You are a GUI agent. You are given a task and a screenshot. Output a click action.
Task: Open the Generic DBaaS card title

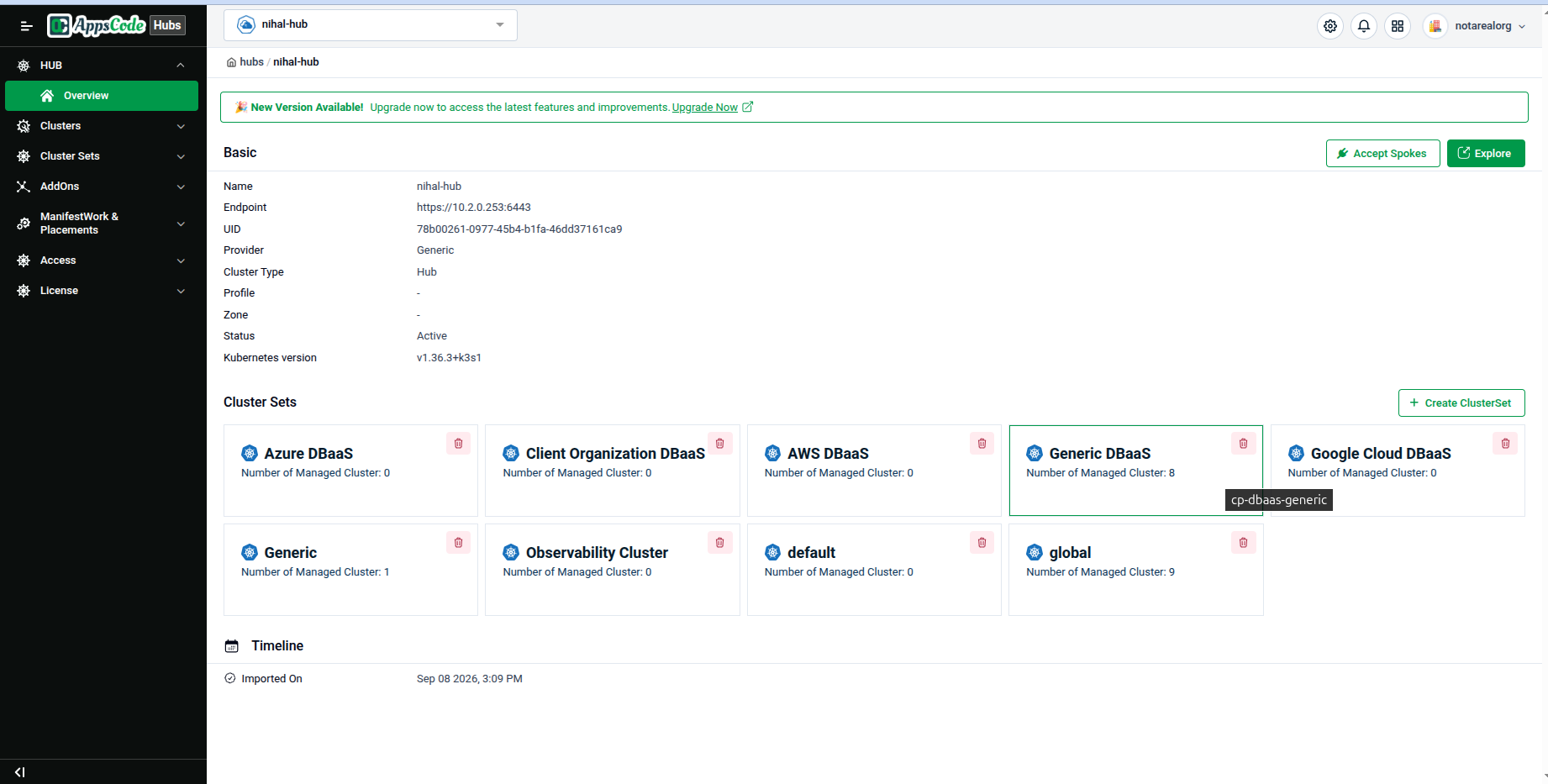point(1100,454)
